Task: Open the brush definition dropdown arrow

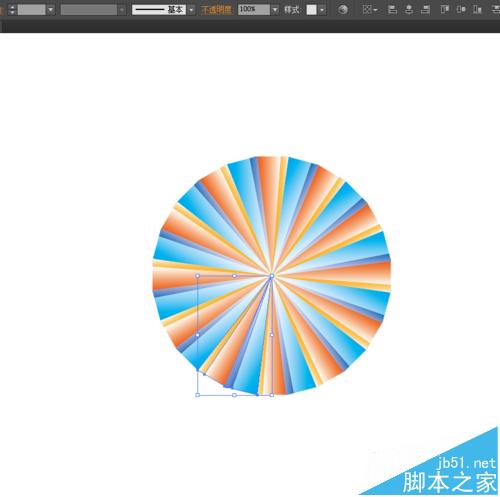Action: pos(191,10)
